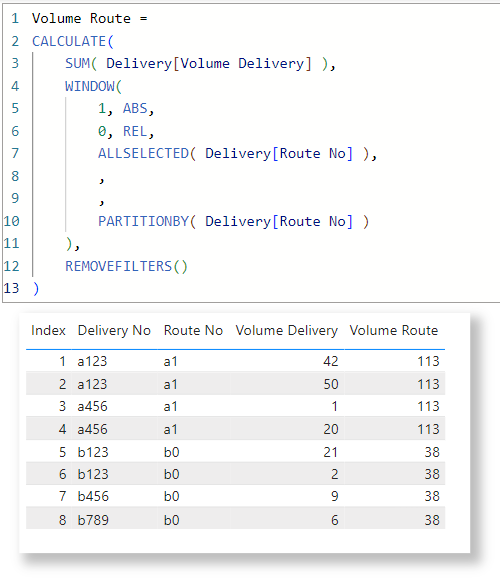Viewport: 500px width, 588px height.
Task: Select Volume Route value 113 in index row 1
Action: (x=428, y=361)
